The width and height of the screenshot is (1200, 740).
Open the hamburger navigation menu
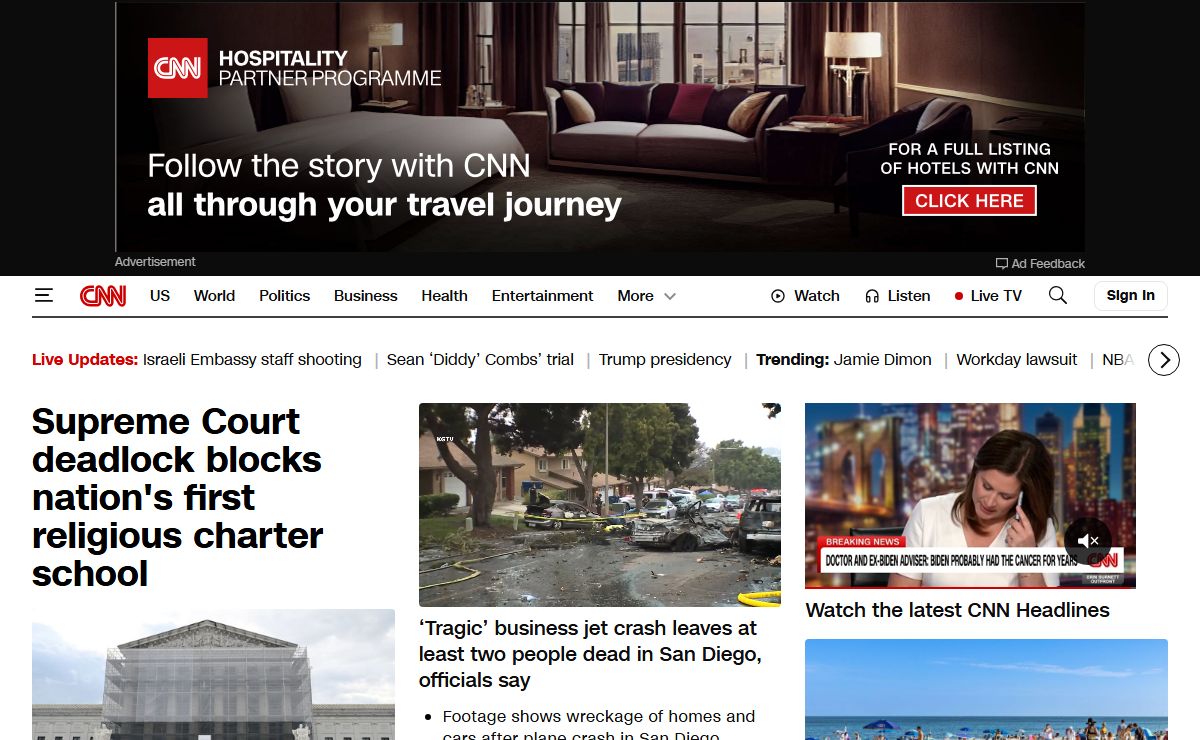click(x=43, y=296)
